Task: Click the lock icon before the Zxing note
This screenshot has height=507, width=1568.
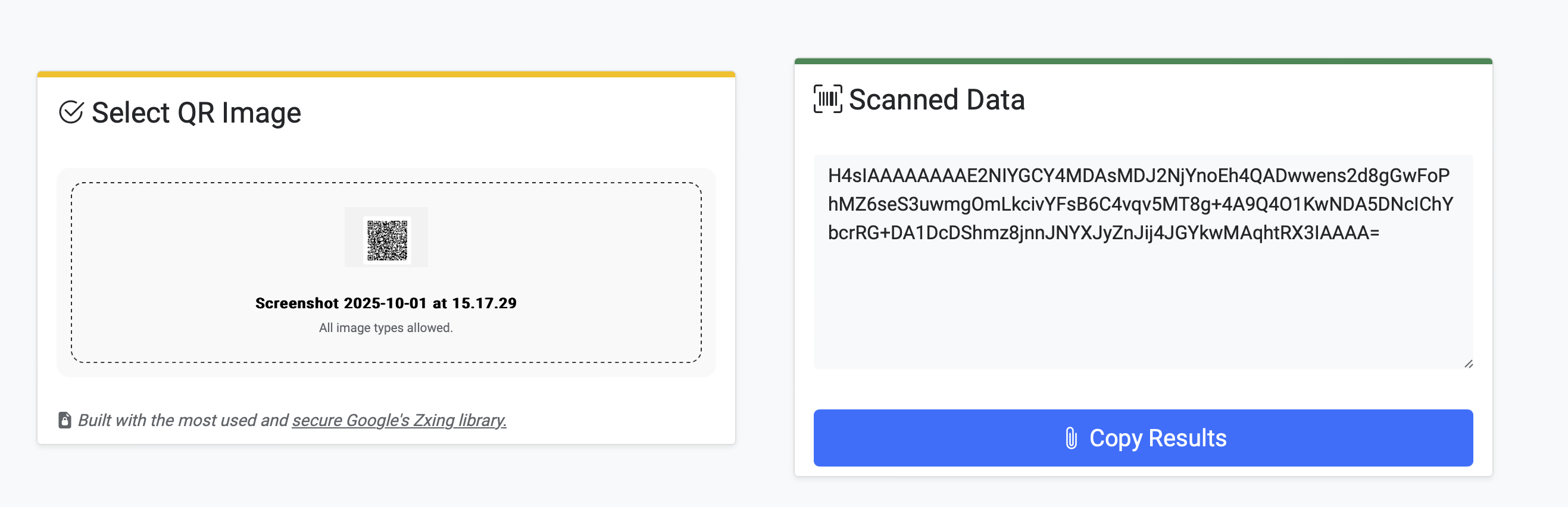Action: [x=65, y=420]
